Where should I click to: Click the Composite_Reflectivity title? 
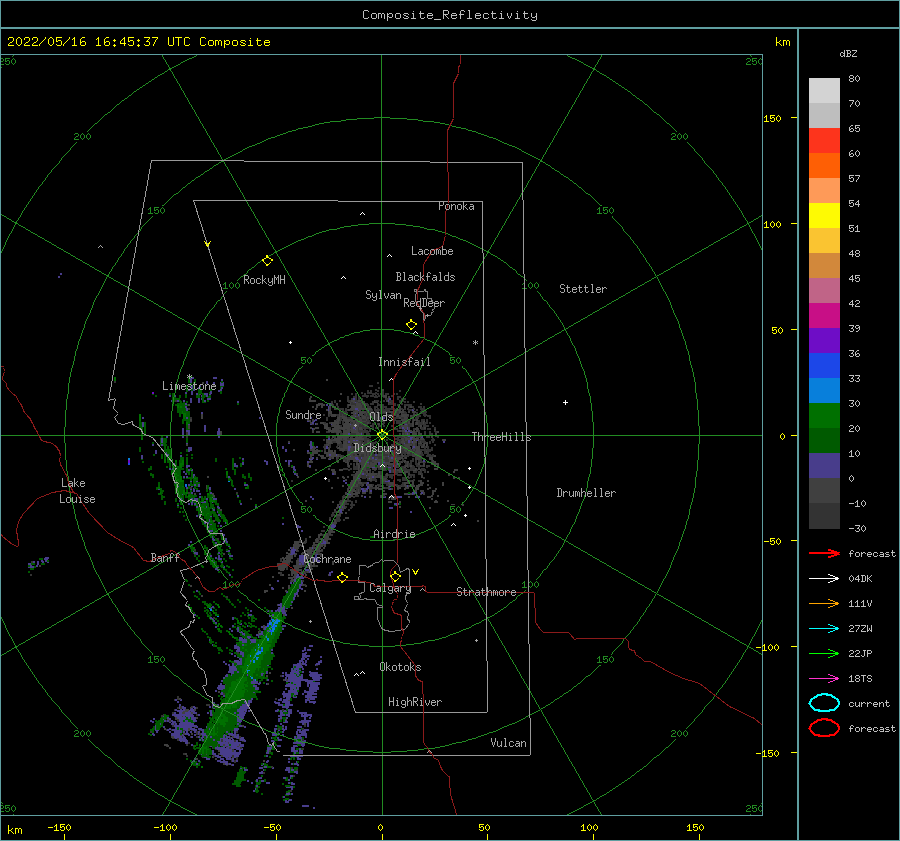pyautogui.click(x=450, y=15)
